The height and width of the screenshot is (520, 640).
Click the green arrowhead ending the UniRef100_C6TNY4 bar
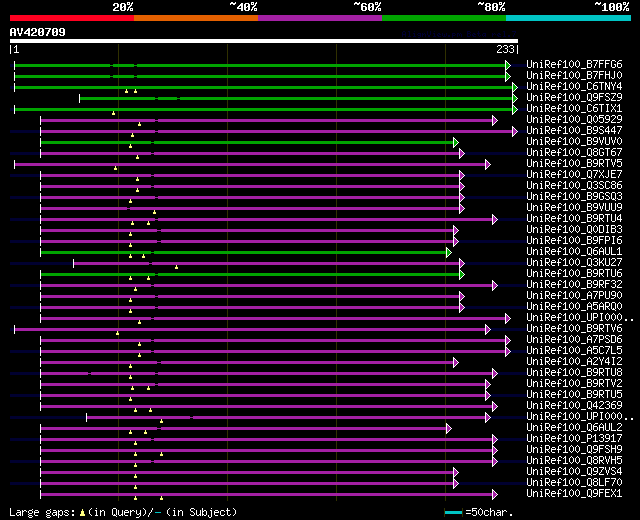(x=515, y=87)
